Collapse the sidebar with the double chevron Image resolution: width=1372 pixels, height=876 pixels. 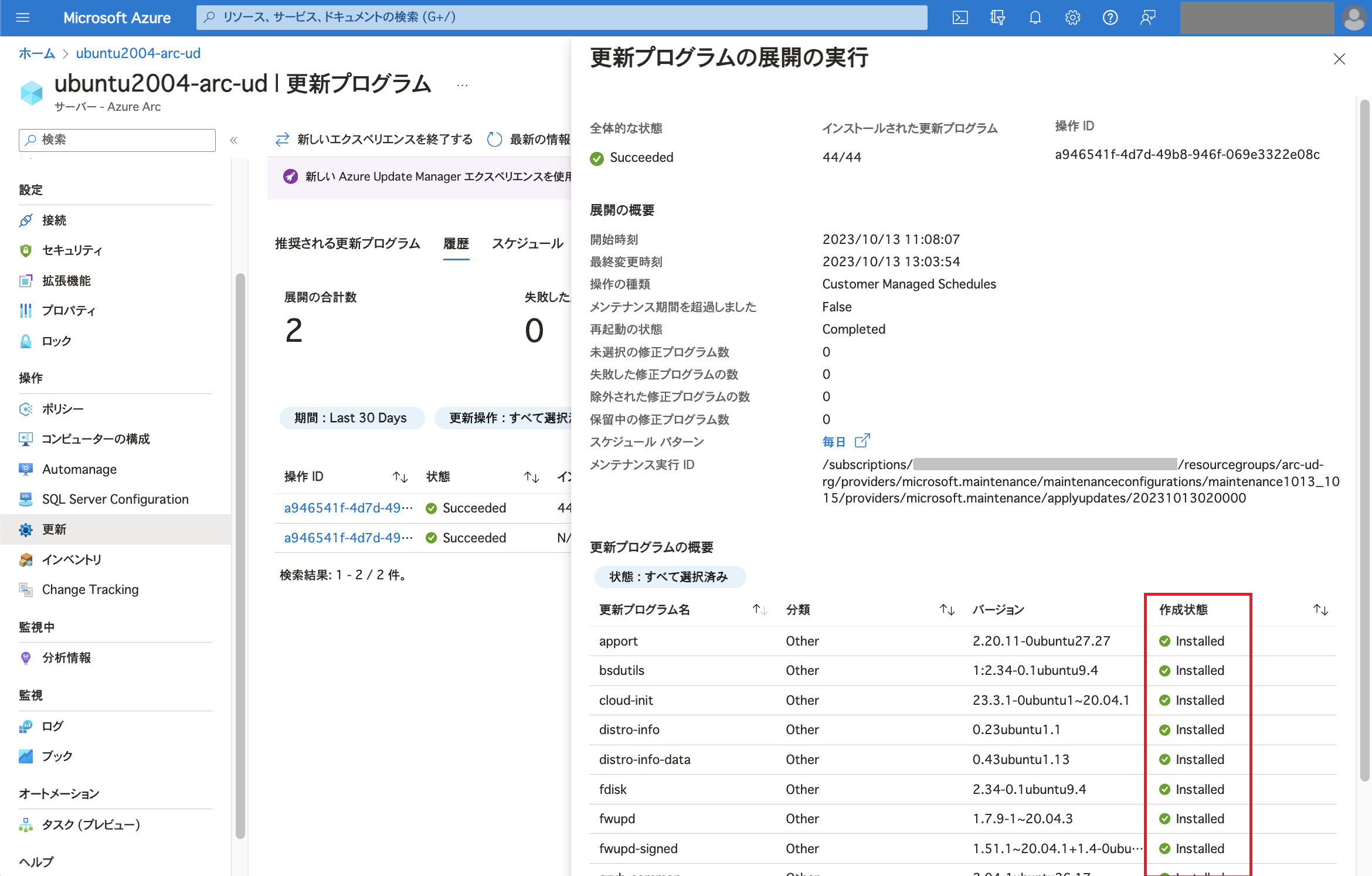[x=233, y=140]
